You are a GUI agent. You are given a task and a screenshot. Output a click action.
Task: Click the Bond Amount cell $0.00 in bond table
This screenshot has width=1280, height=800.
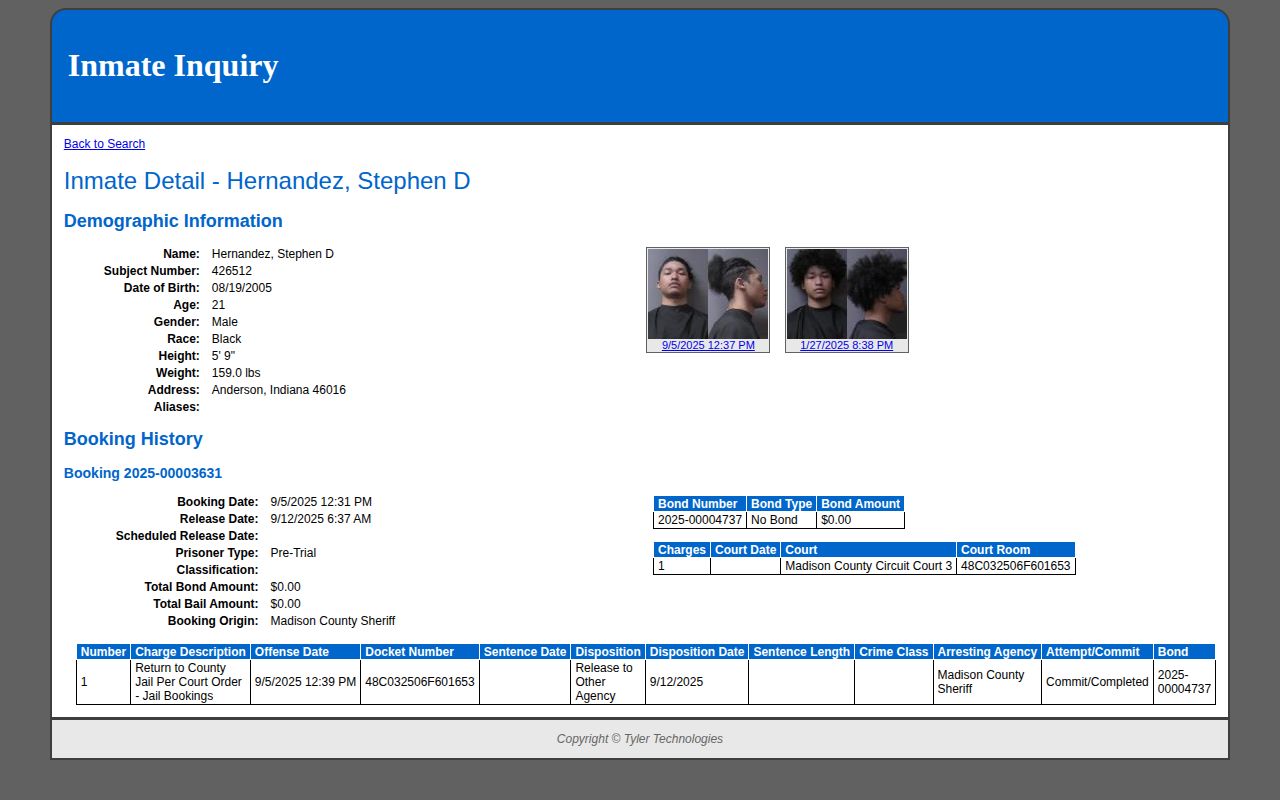coord(861,520)
